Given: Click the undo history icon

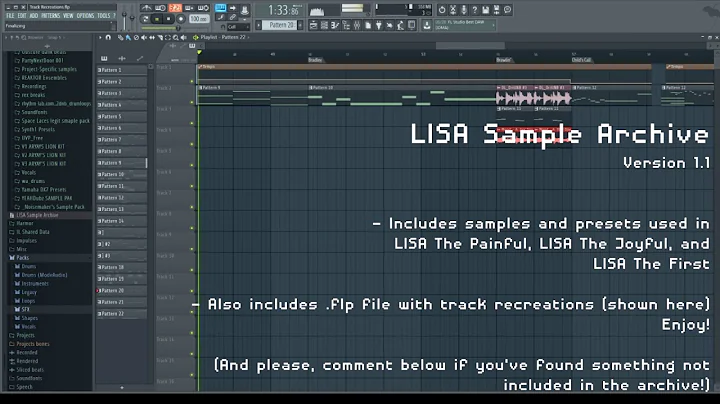Looking at the screenshot, I should click(442, 10).
